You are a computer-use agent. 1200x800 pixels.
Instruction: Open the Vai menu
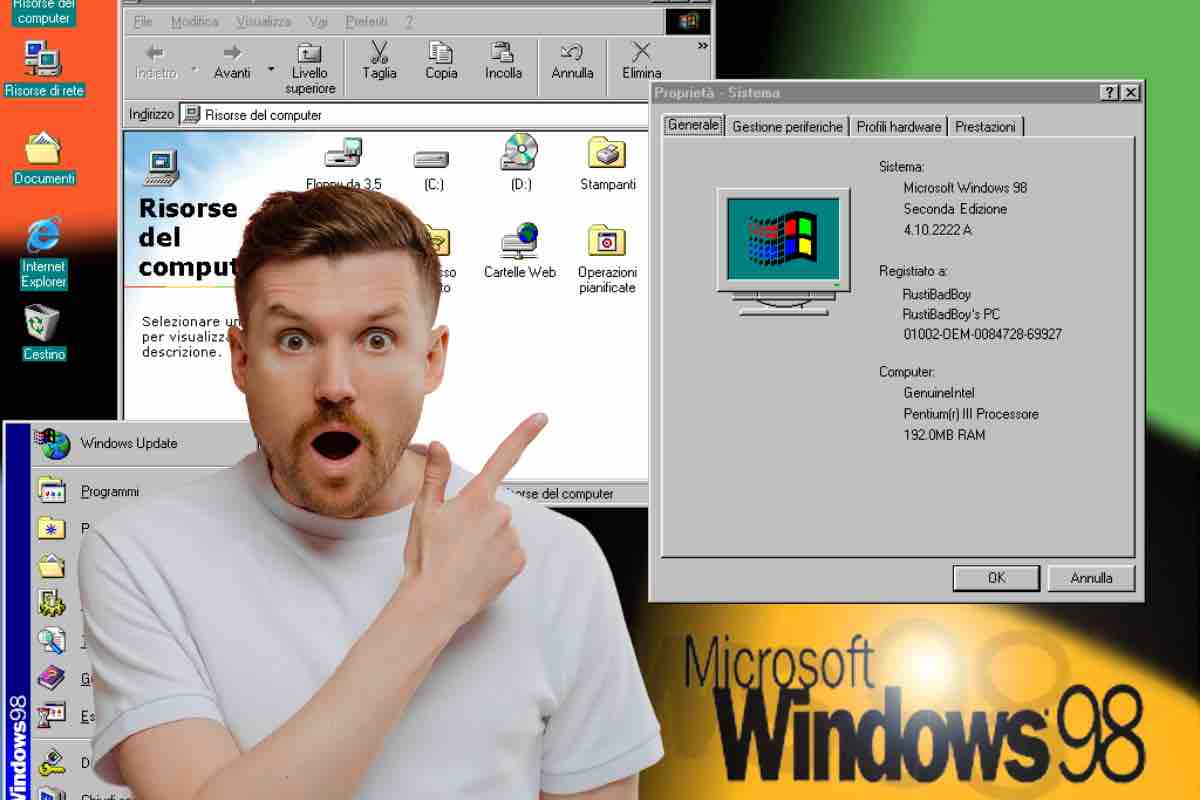click(x=318, y=21)
